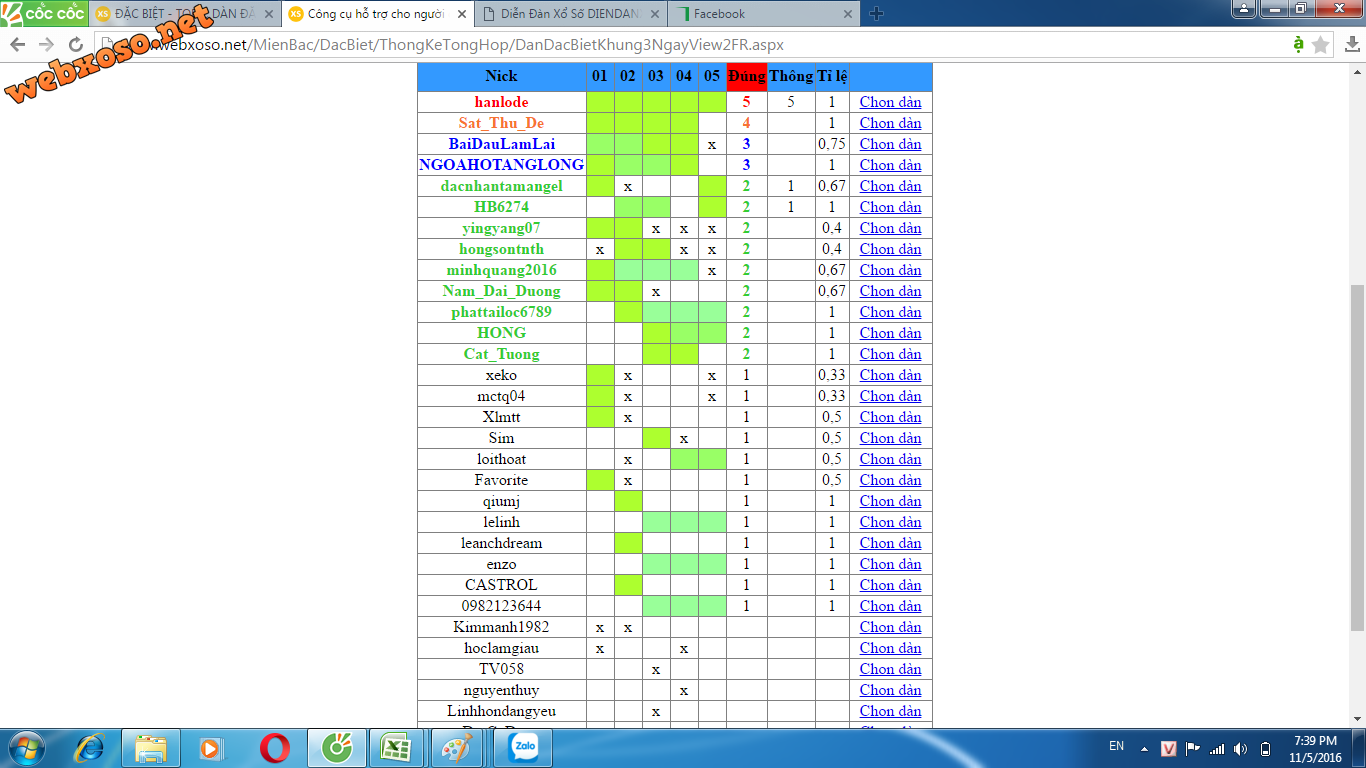1366x768 pixels.
Task: Open a new browser tab
Action: (877, 13)
